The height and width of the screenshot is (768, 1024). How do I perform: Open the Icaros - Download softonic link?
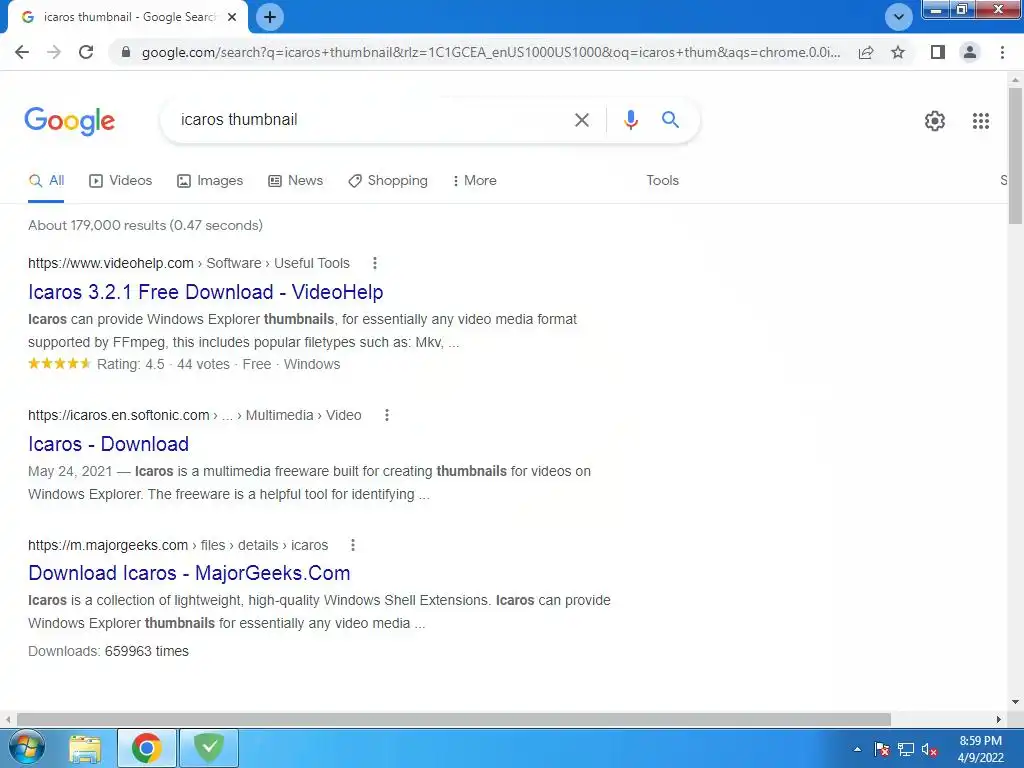pyautogui.click(x=108, y=444)
